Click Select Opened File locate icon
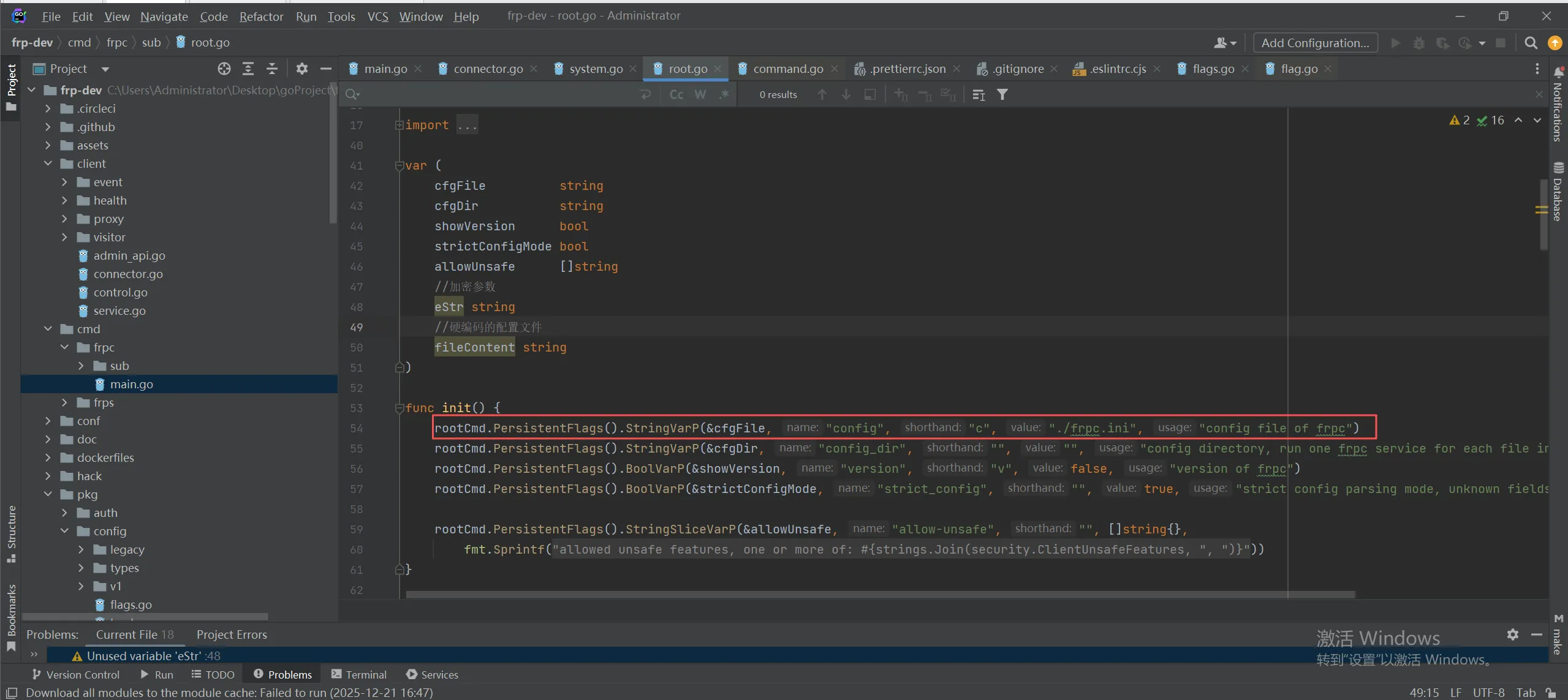Image resolution: width=1568 pixels, height=700 pixels. coord(224,69)
